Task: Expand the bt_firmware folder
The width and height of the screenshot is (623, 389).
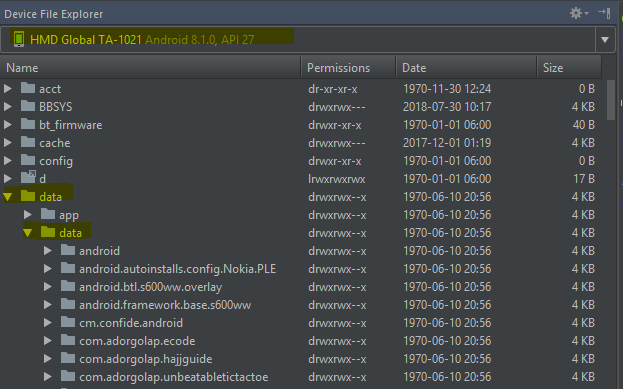Action: point(8,125)
